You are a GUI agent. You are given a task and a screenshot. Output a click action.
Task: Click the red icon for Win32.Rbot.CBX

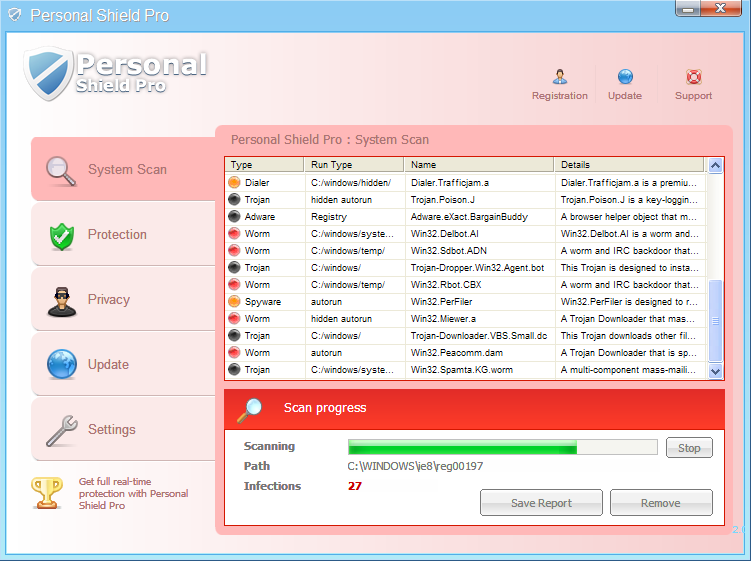[x=234, y=285]
